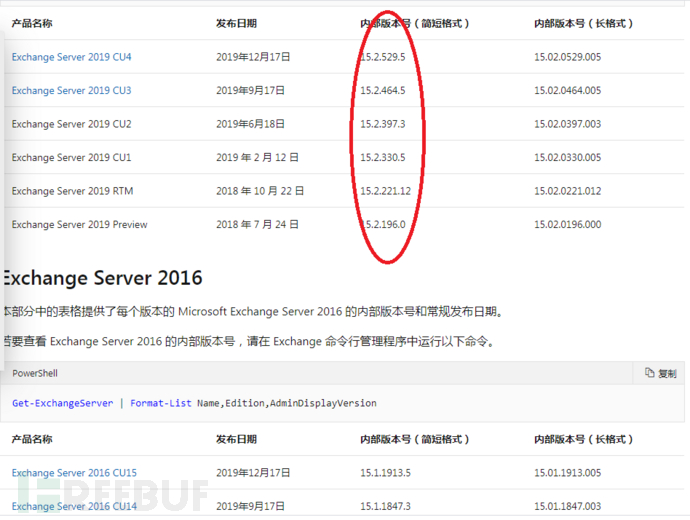Select short build number 15.2.529.5
This screenshot has width=690, height=520.
[x=383, y=57]
